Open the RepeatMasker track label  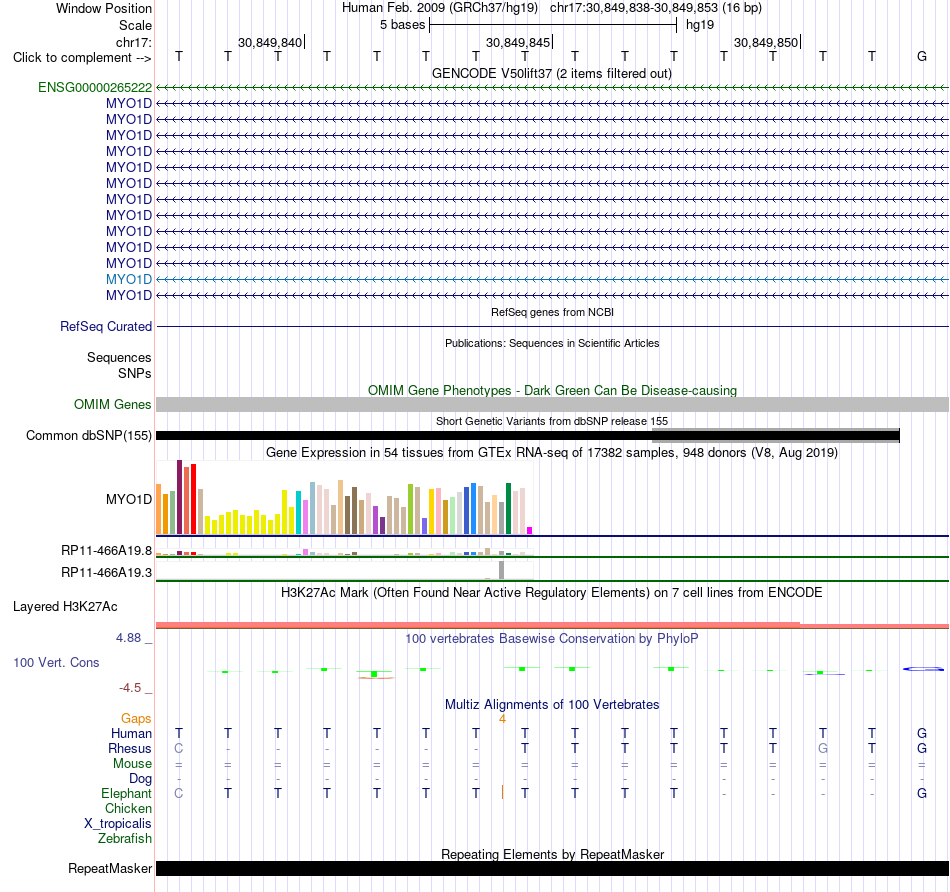(110, 868)
